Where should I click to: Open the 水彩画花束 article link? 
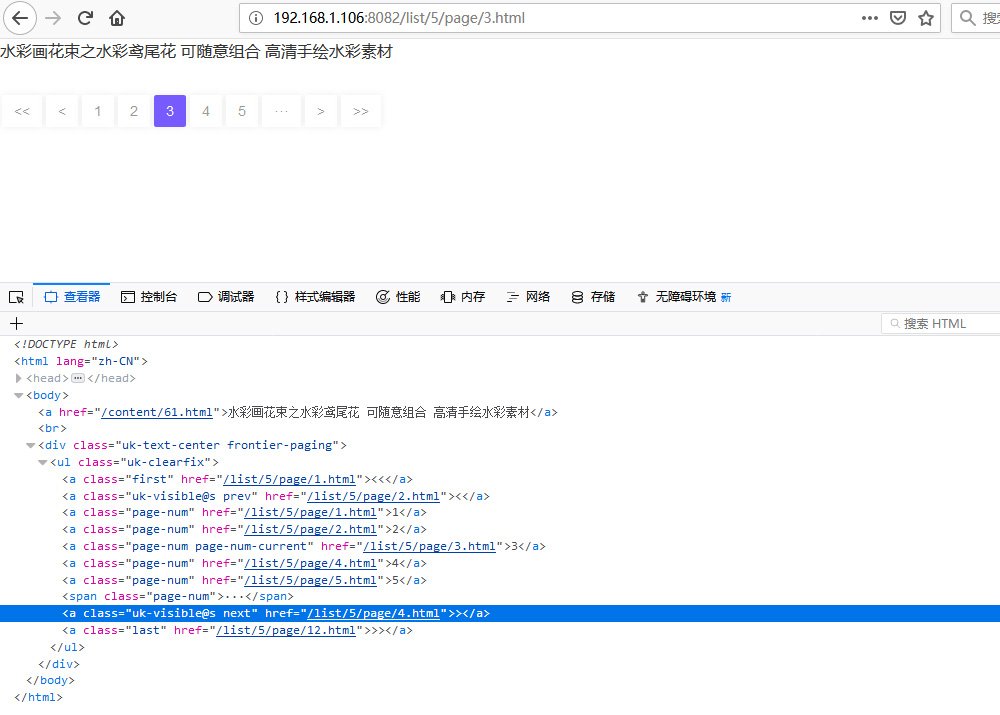pos(196,52)
